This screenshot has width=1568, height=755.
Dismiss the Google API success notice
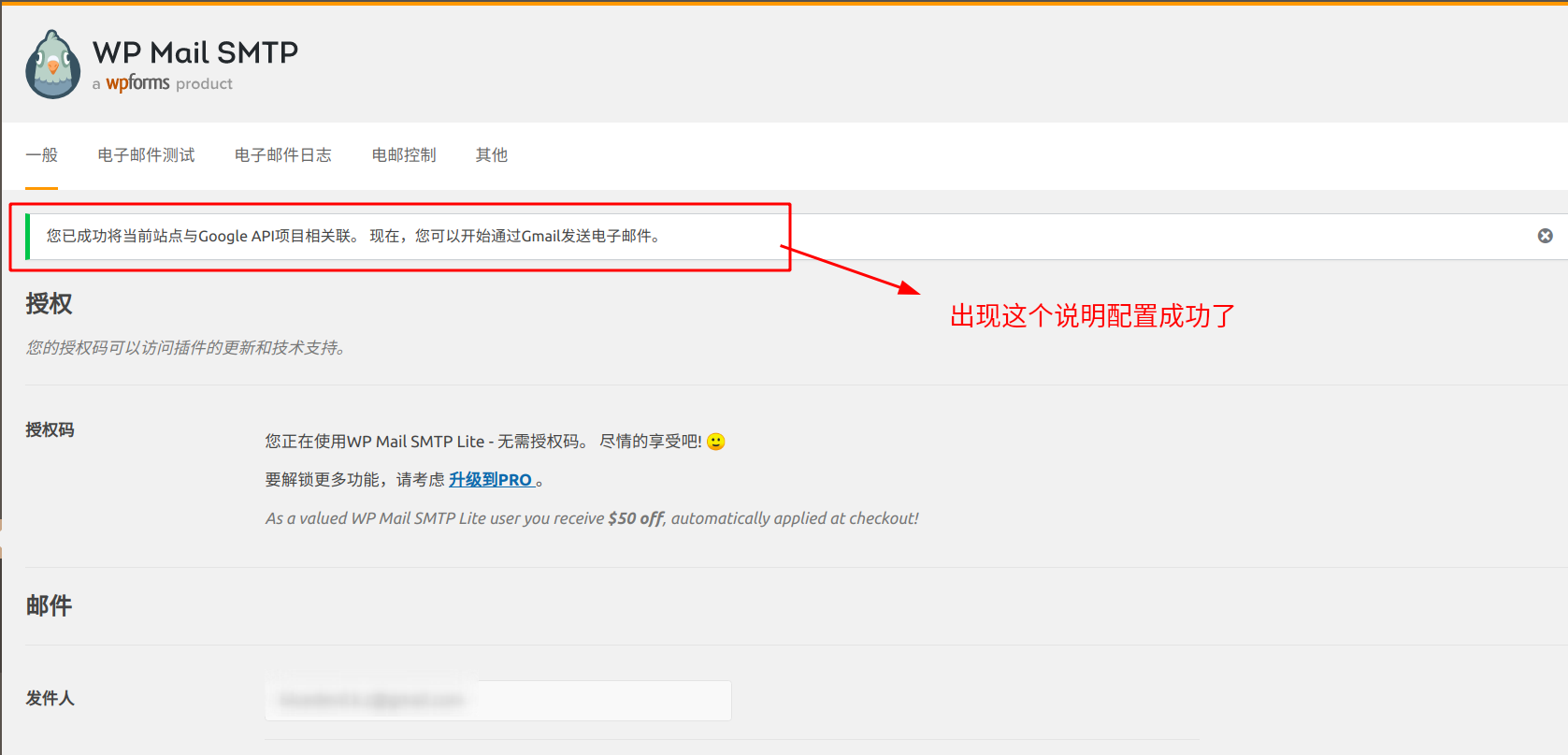point(1546,236)
